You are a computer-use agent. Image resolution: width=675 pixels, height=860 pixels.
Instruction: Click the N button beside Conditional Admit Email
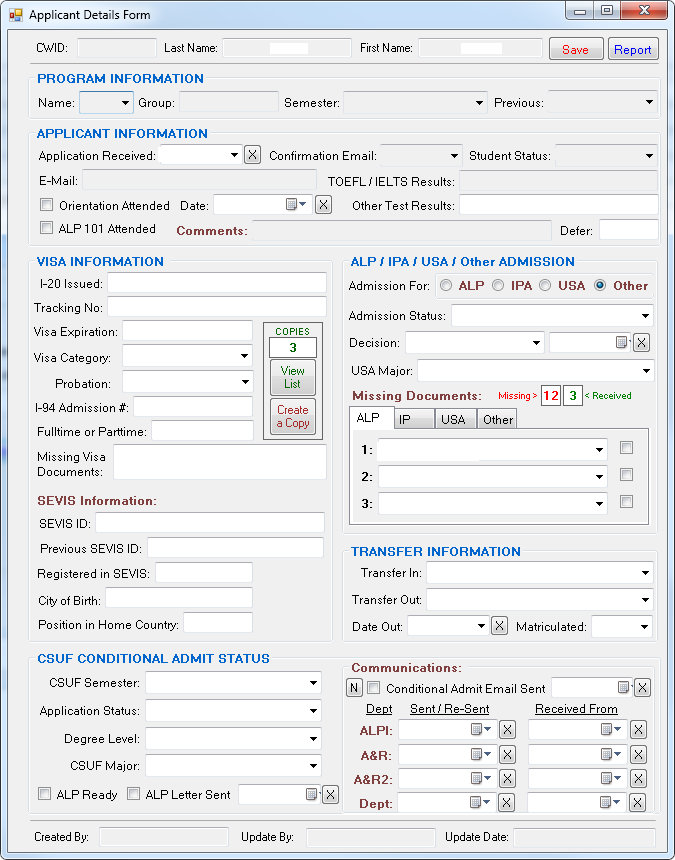[x=354, y=688]
